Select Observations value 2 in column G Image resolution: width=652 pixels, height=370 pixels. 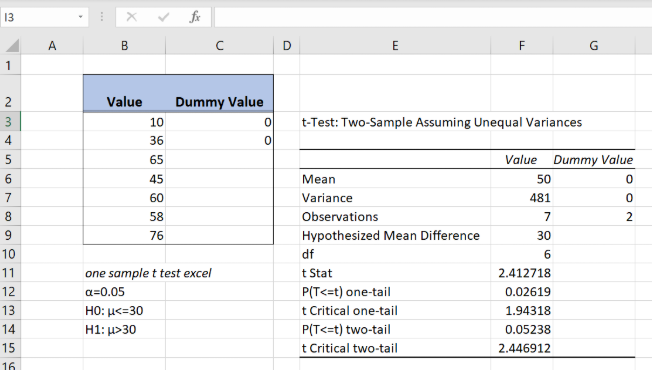pyautogui.click(x=594, y=216)
